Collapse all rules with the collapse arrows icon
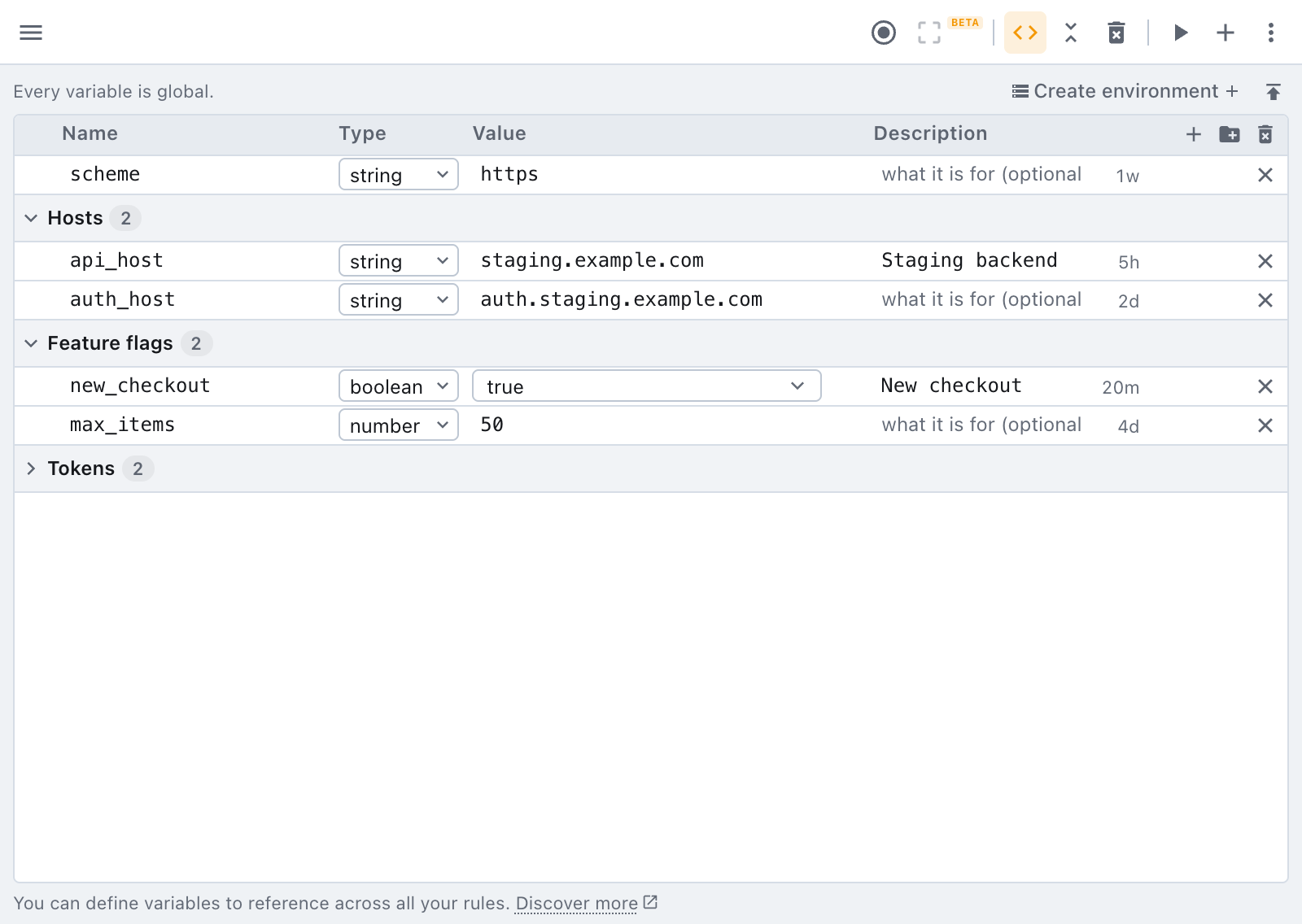Screen dimensions: 1302x924 point(1071,33)
